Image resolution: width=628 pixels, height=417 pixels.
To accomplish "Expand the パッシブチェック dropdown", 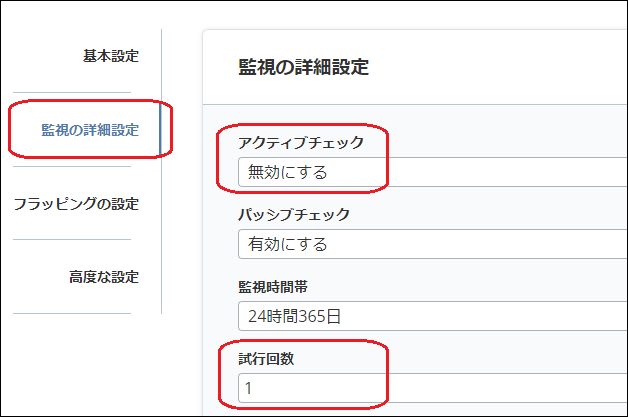I will pyautogui.click(x=432, y=244).
